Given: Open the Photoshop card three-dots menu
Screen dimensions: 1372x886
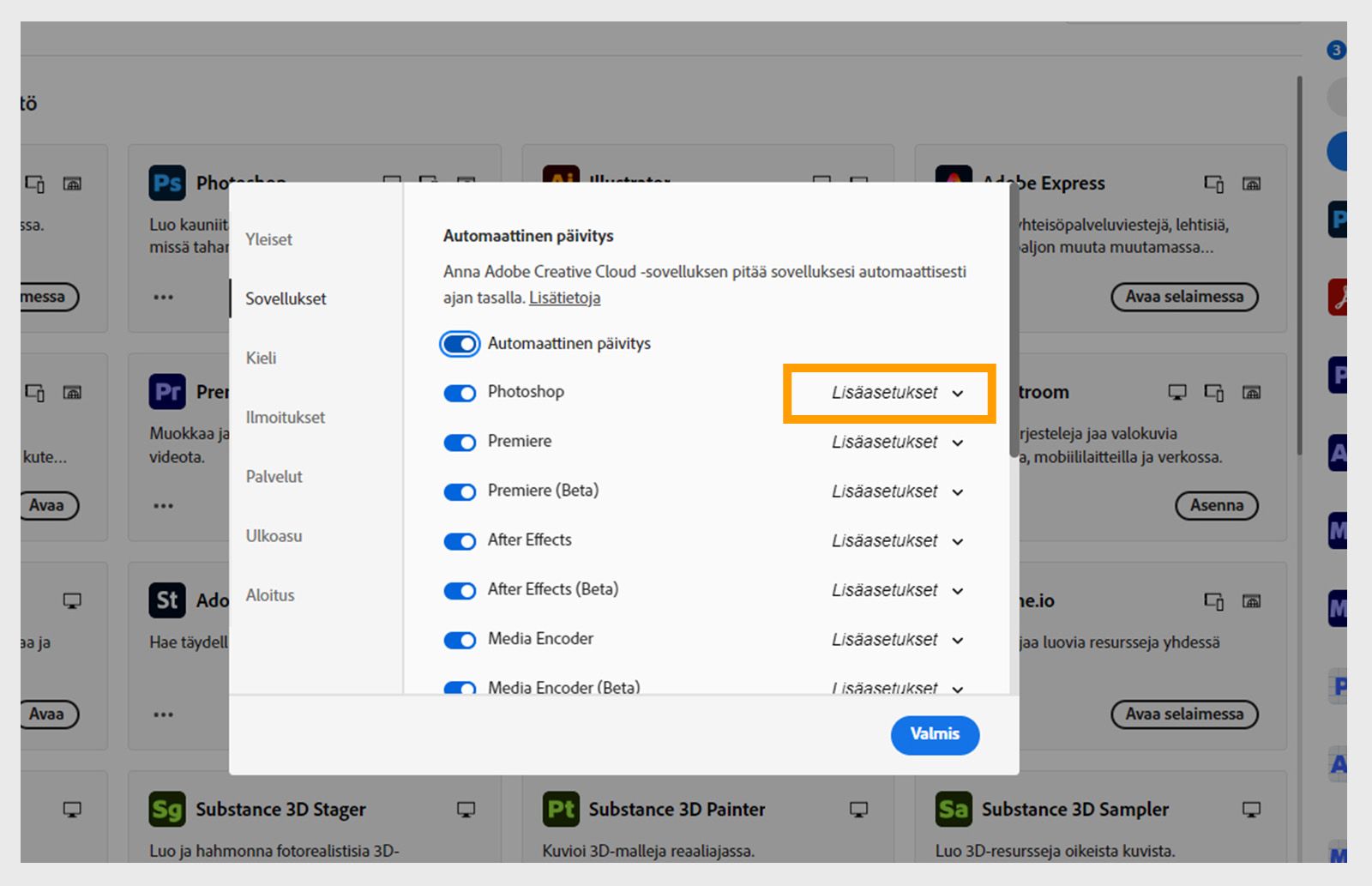Looking at the screenshot, I should (163, 297).
